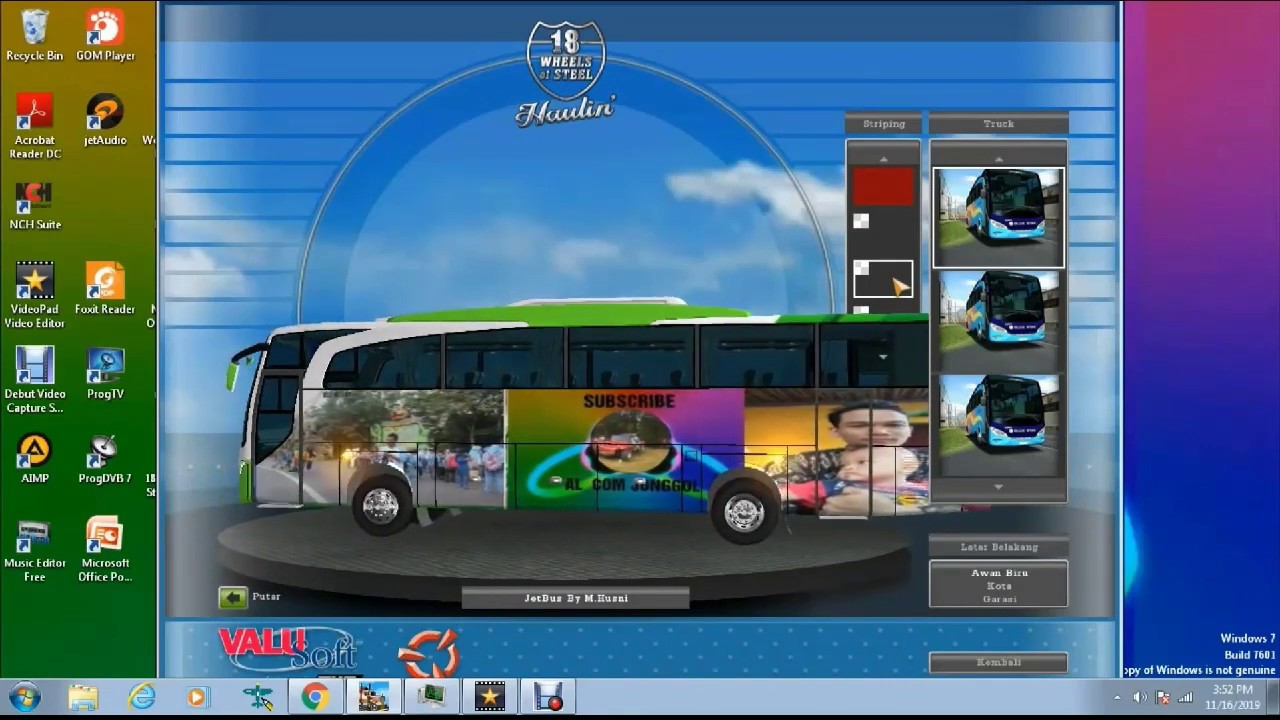Click the green Putar rotate arrow icon
Image resolution: width=1280 pixels, height=720 pixels.
[232, 598]
